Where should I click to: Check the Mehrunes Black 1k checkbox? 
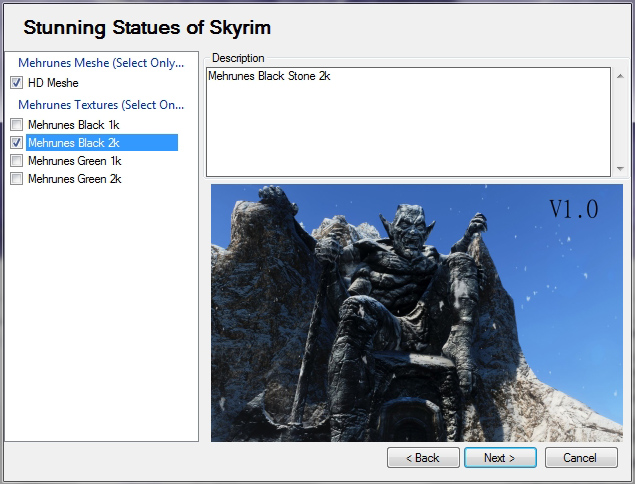17,125
